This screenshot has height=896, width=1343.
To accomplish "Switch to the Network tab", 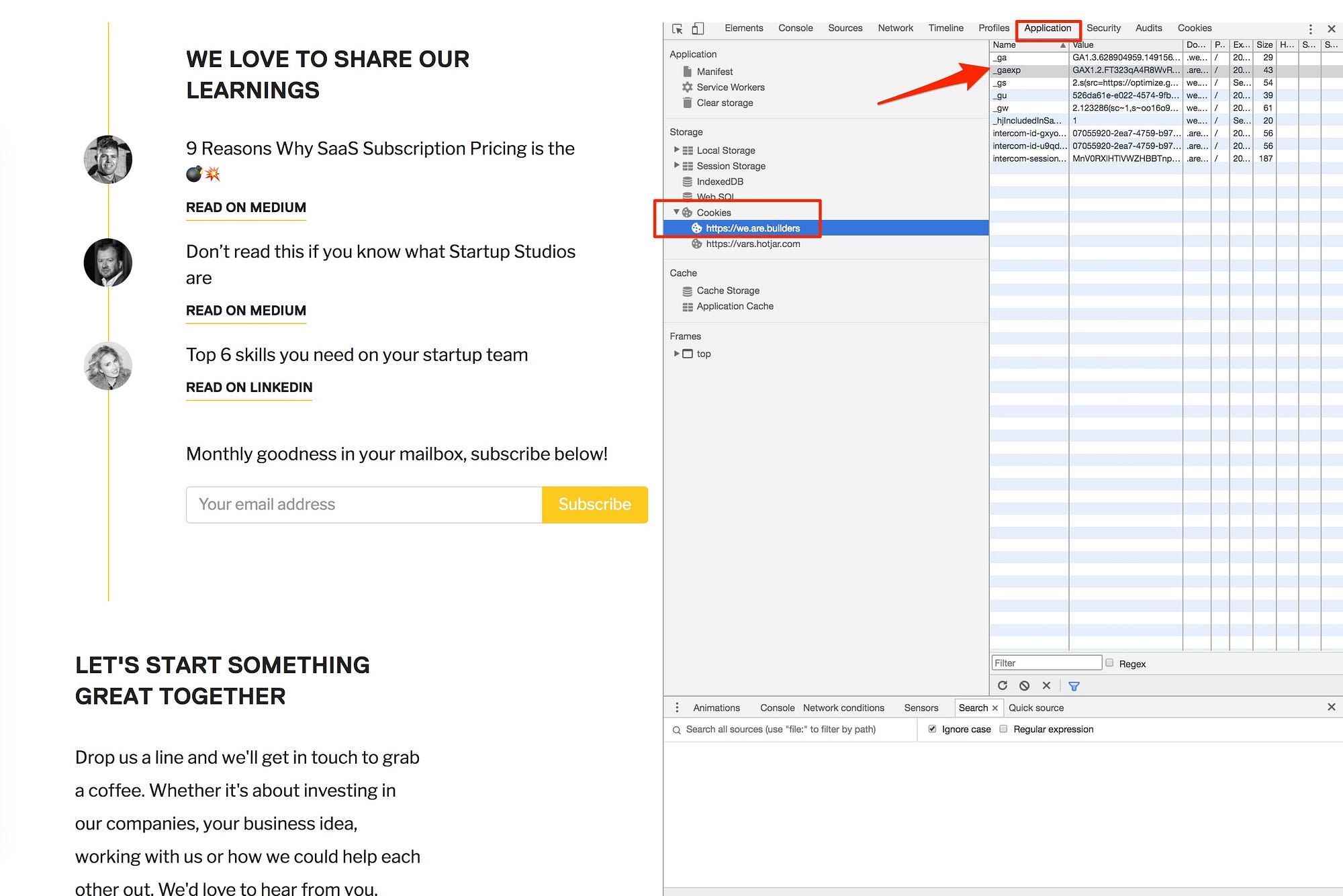I will [895, 28].
